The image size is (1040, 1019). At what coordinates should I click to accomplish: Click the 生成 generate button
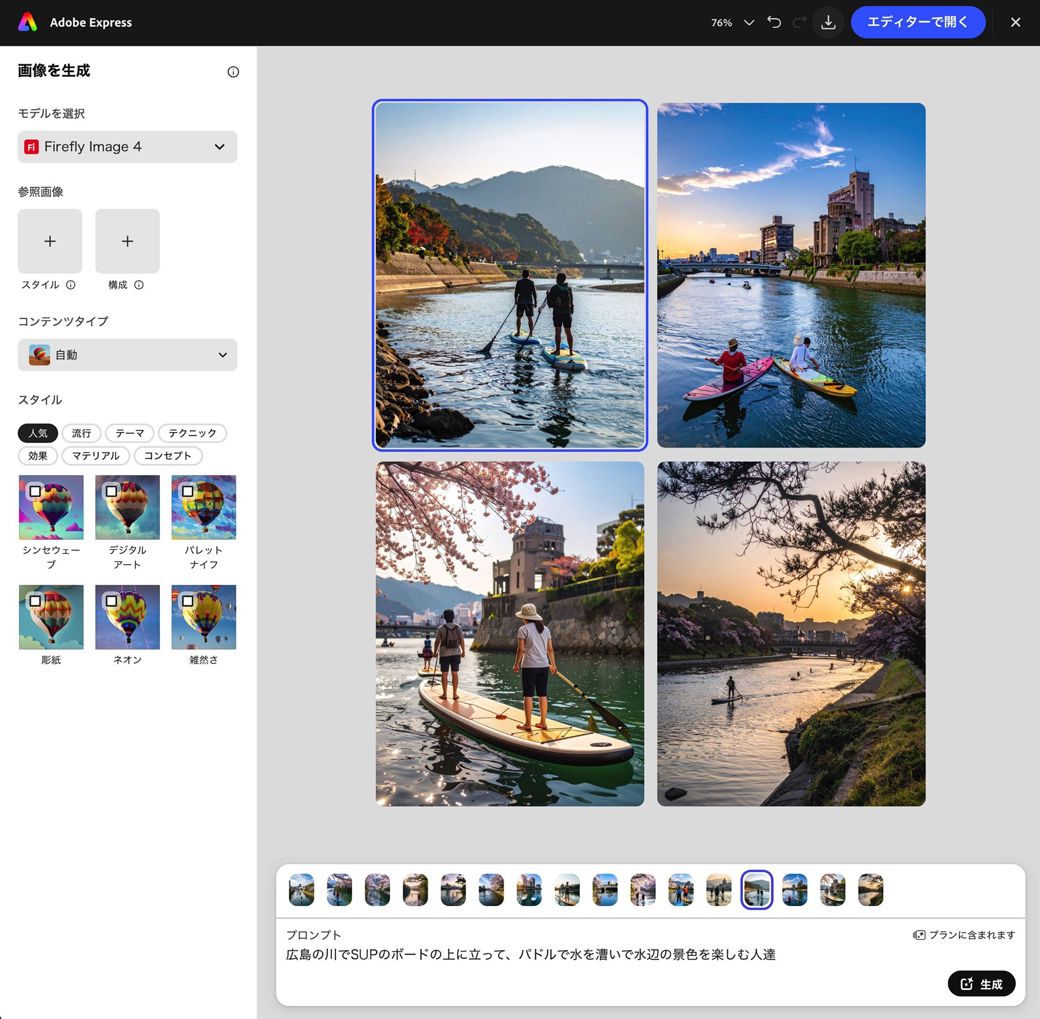(981, 984)
